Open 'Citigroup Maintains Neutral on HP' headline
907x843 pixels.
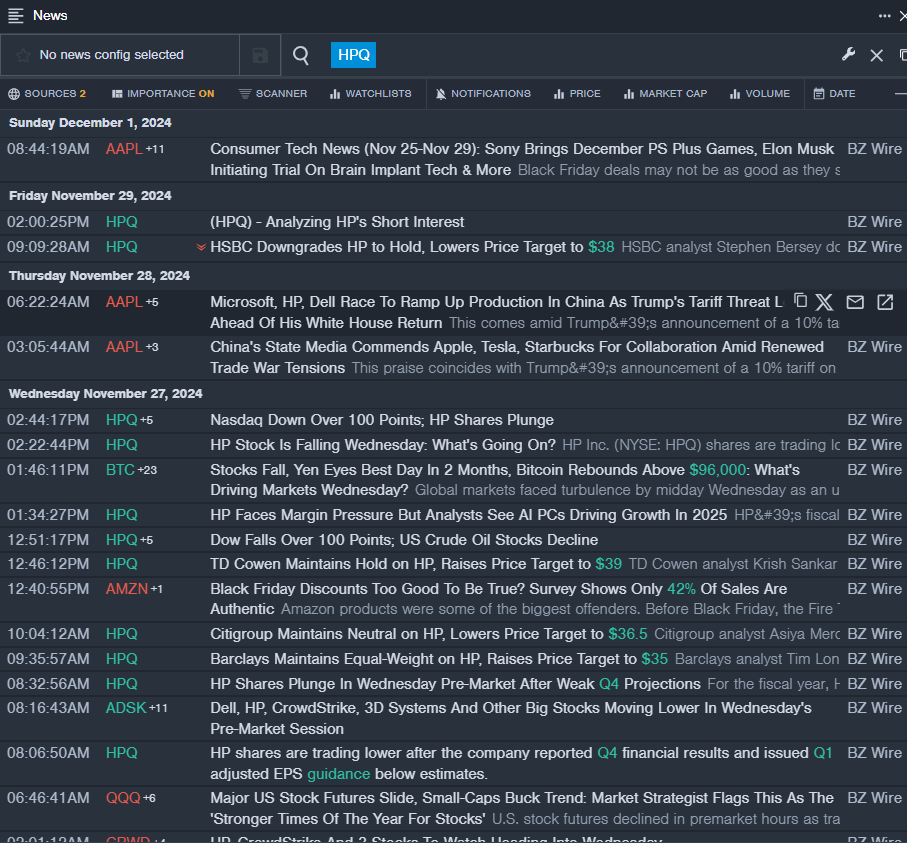tap(429, 634)
